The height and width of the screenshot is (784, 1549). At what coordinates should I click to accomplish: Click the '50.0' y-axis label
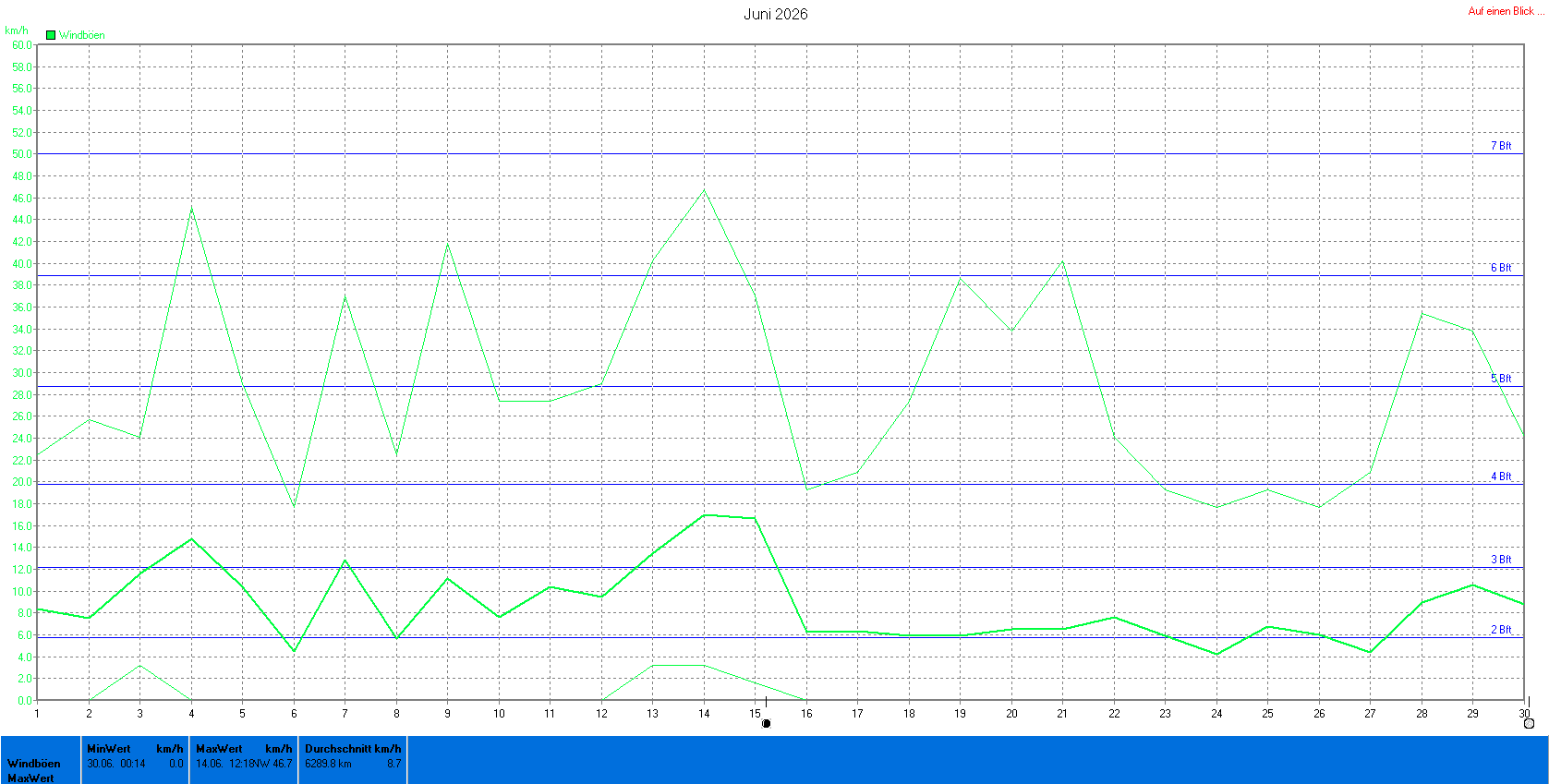(x=21, y=154)
